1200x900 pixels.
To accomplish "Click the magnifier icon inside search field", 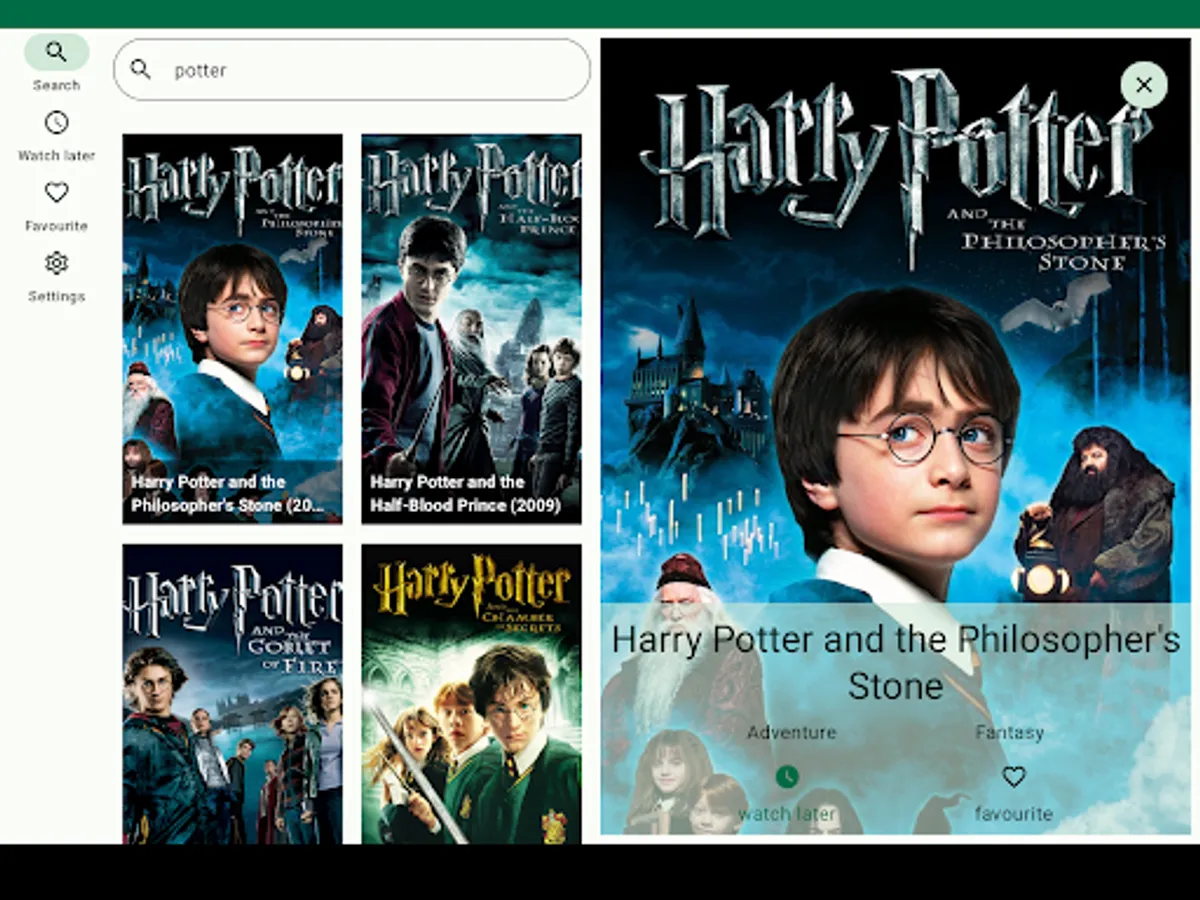I will click(141, 69).
